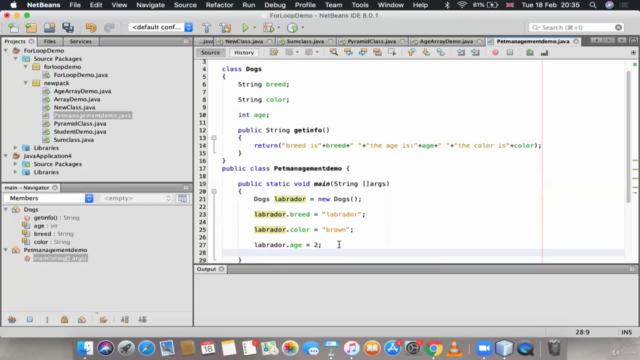Toggle Fully Qualified Names filter in Navigator

coord(103,320)
